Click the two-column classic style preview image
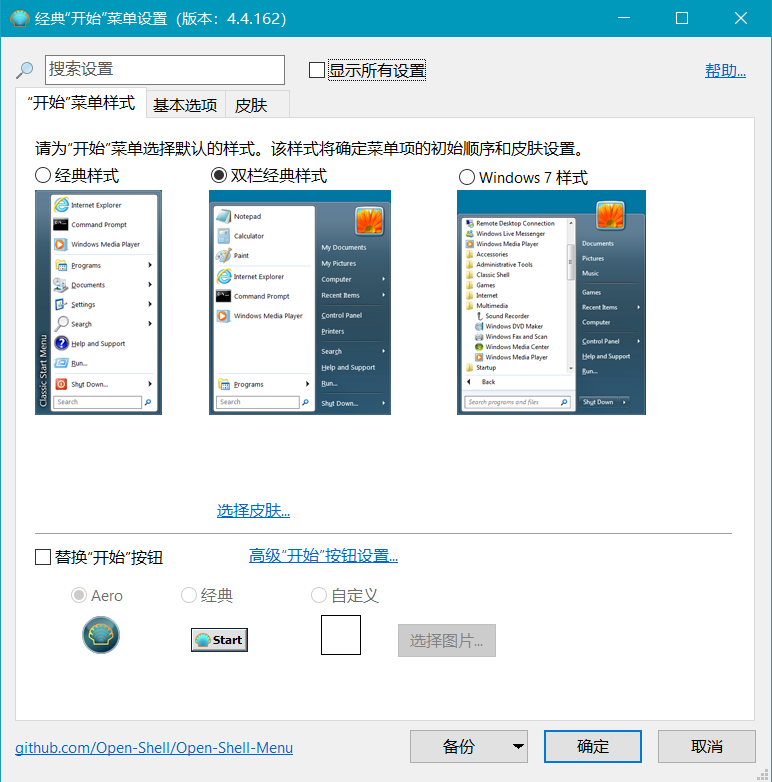The height and width of the screenshot is (782, 772). [300, 302]
